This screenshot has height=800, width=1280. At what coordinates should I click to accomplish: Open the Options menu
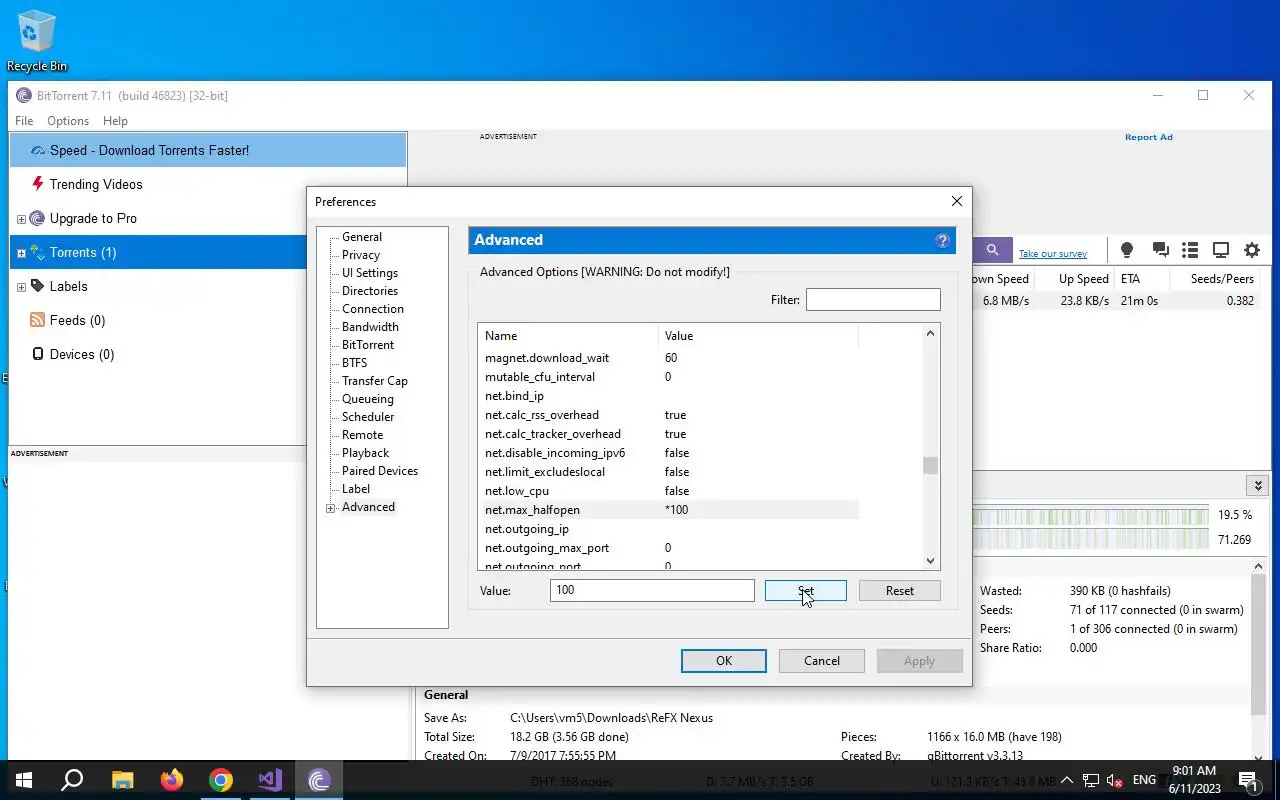(68, 120)
